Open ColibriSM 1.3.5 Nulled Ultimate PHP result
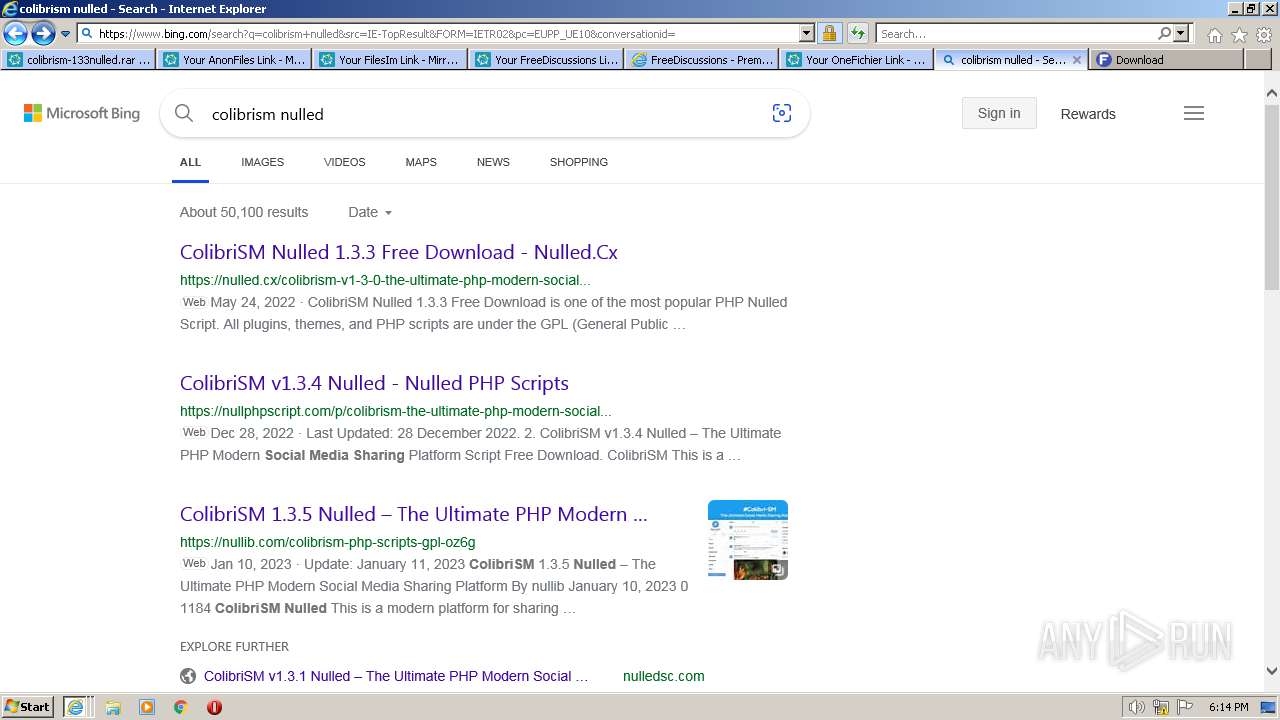This screenshot has height=720, width=1280. click(414, 514)
